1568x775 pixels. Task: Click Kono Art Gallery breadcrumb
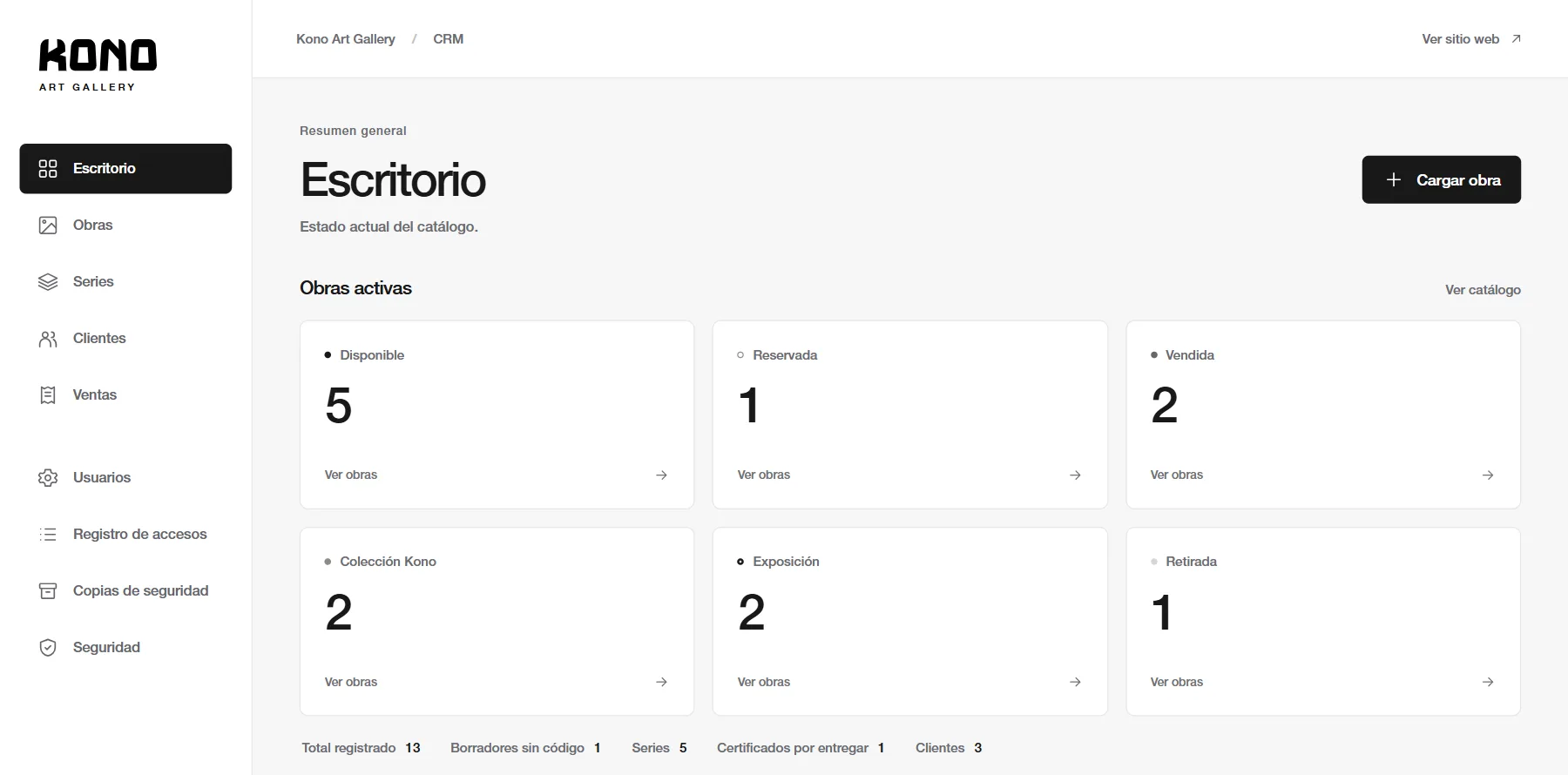click(x=346, y=39)
